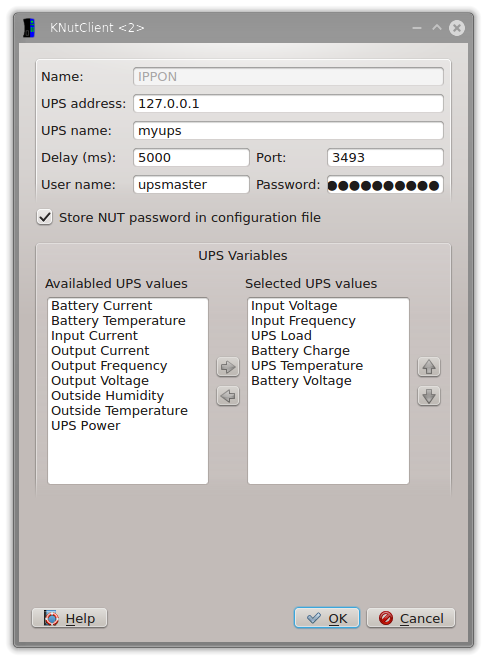Minimize the KNutClient window

(417, 28)
